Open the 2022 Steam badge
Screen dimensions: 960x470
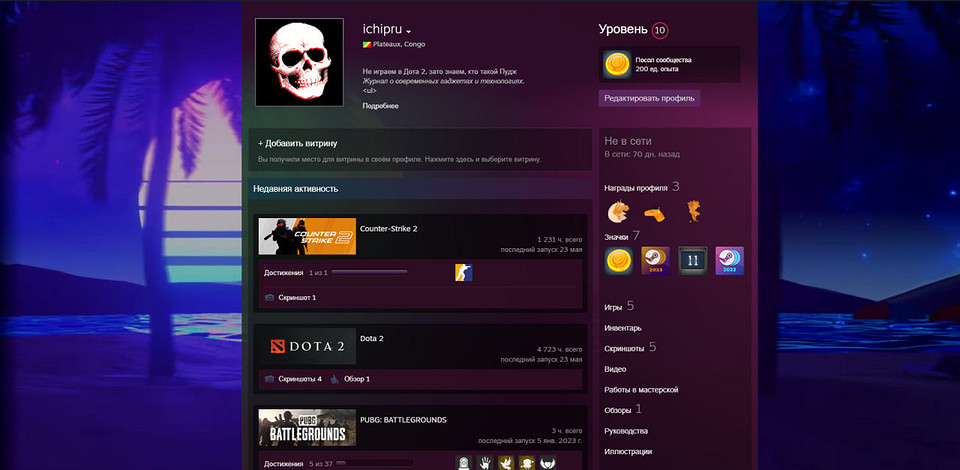tap(729, 261)
